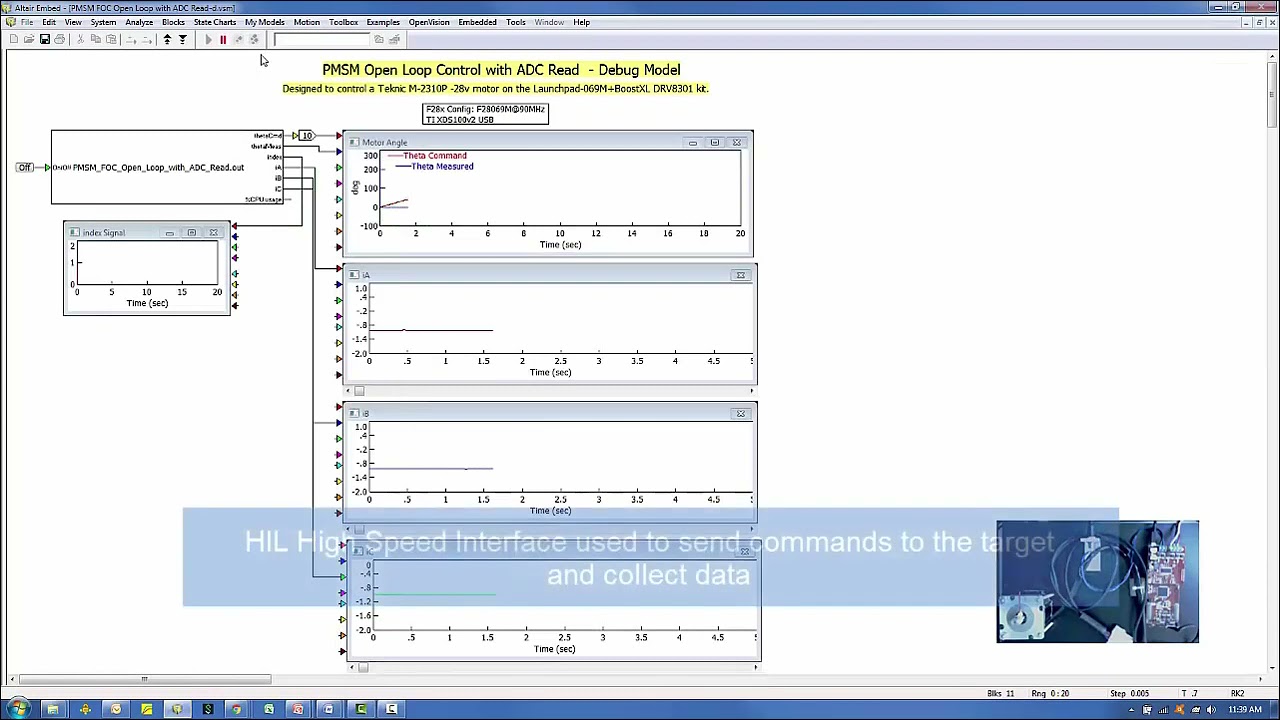Click the find-block icon beside the search field

click(379, 39)
